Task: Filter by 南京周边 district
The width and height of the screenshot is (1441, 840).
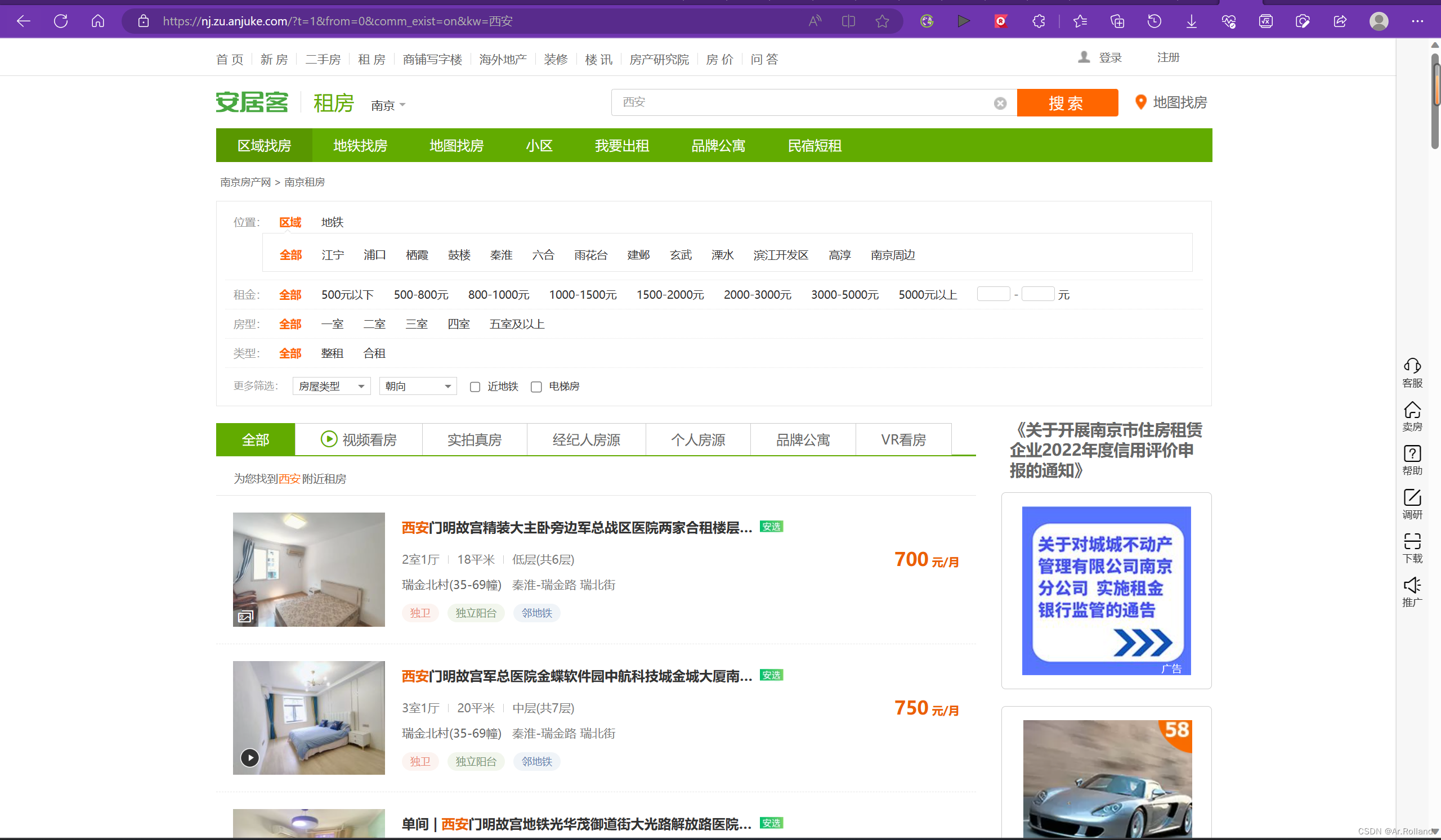Action: (x=893, y=255)
